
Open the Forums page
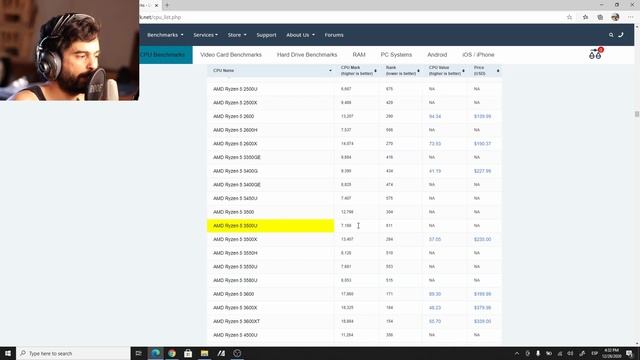334,35
